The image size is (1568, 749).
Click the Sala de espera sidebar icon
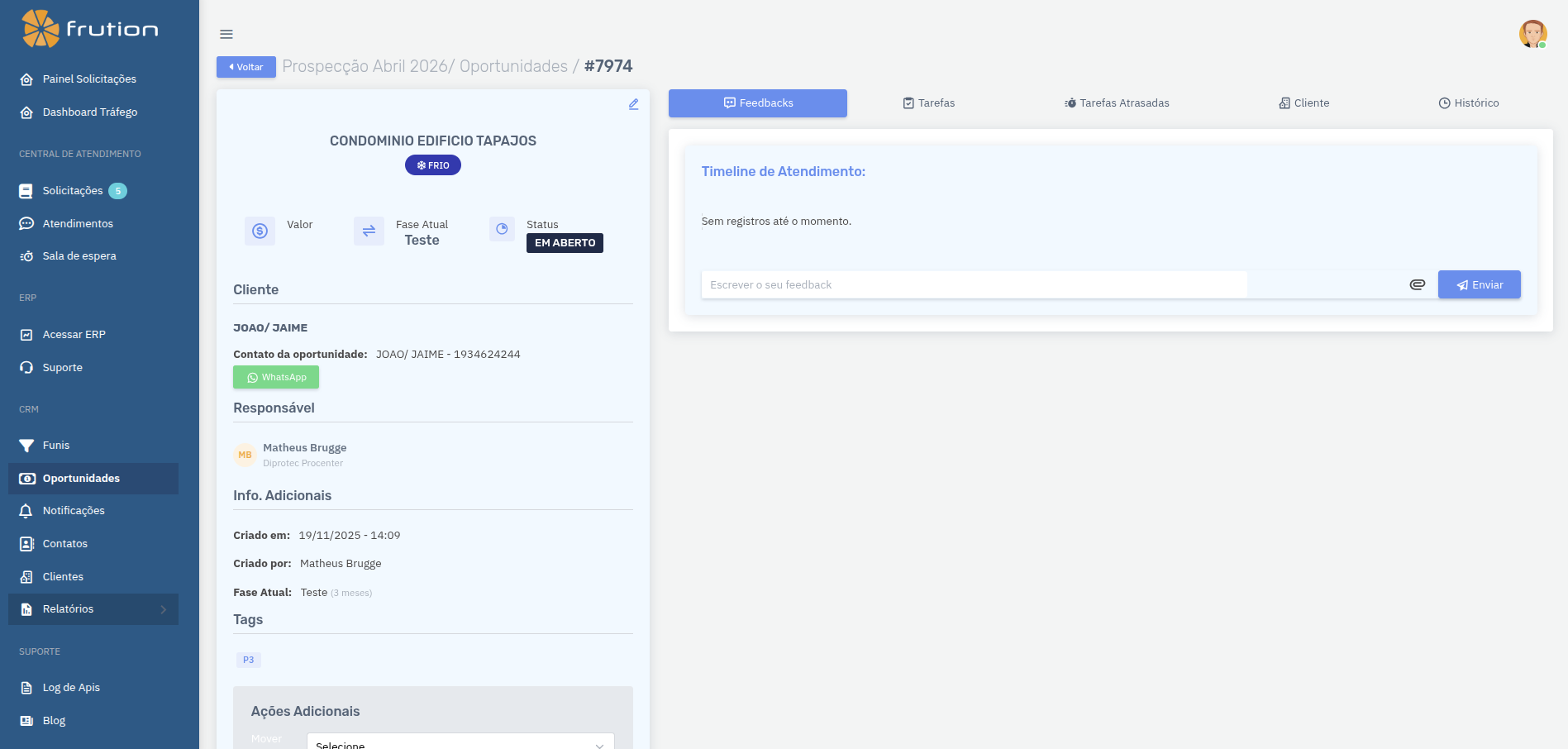click(26, 255)
